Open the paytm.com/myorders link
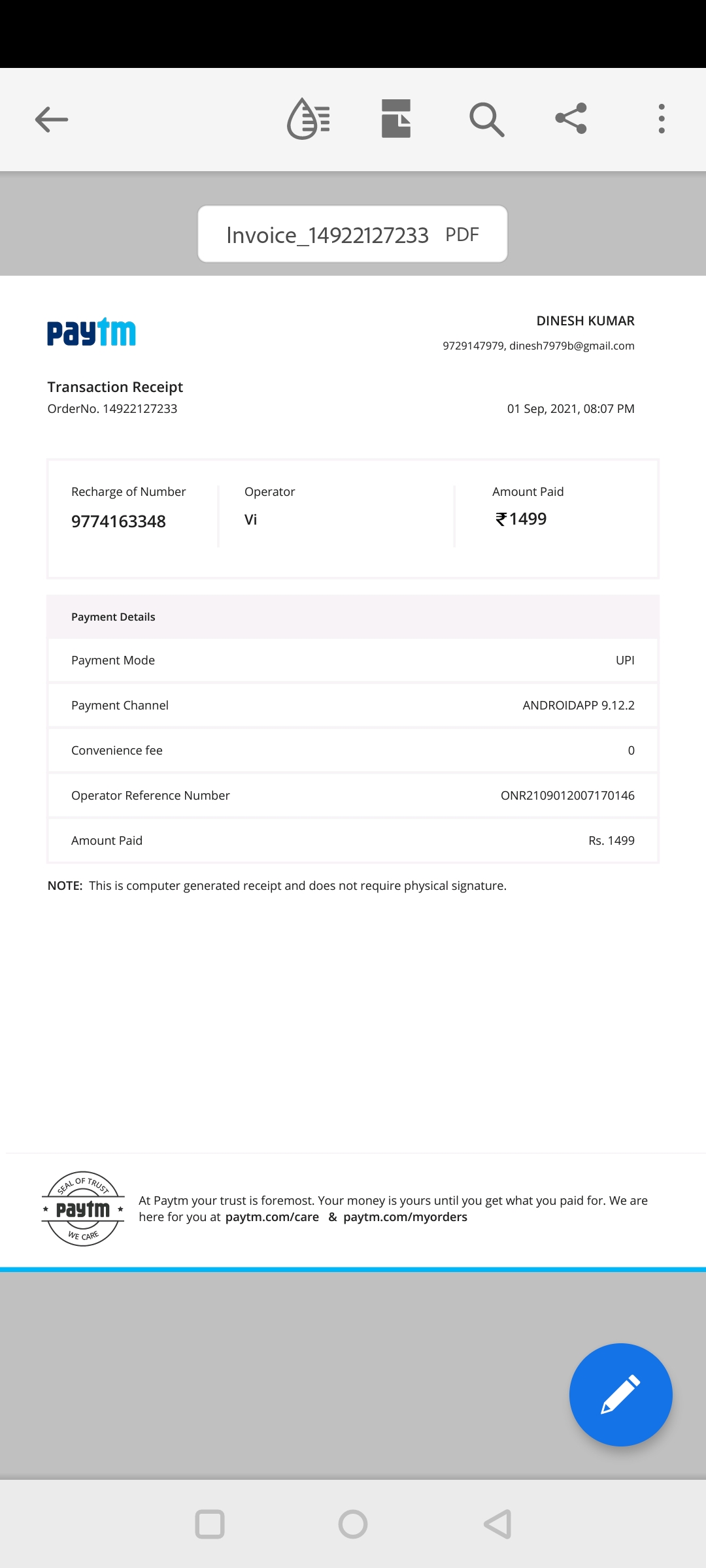This screenshot has width=706, height=1568. point(405,1217)
